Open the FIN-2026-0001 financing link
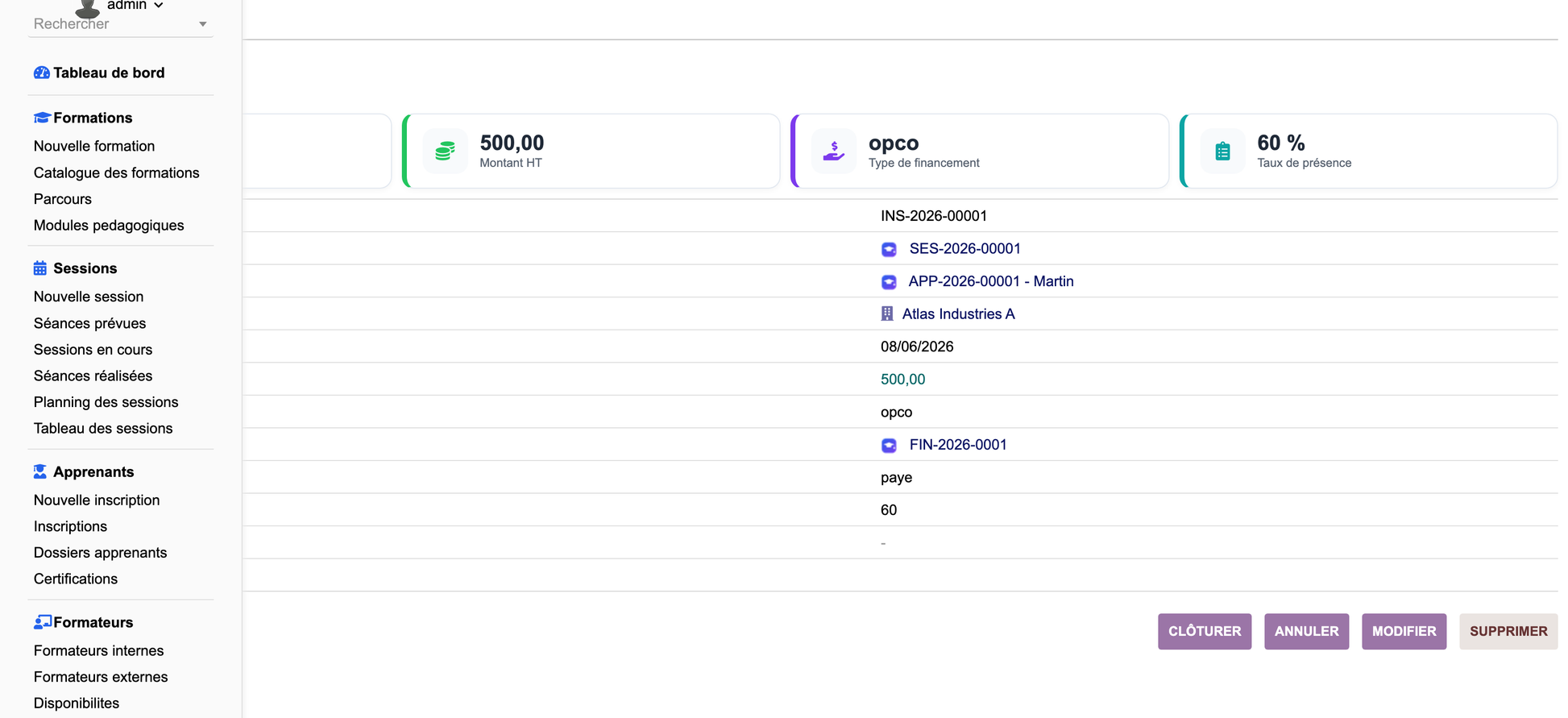1568x718 pixels. coord(958,445)
